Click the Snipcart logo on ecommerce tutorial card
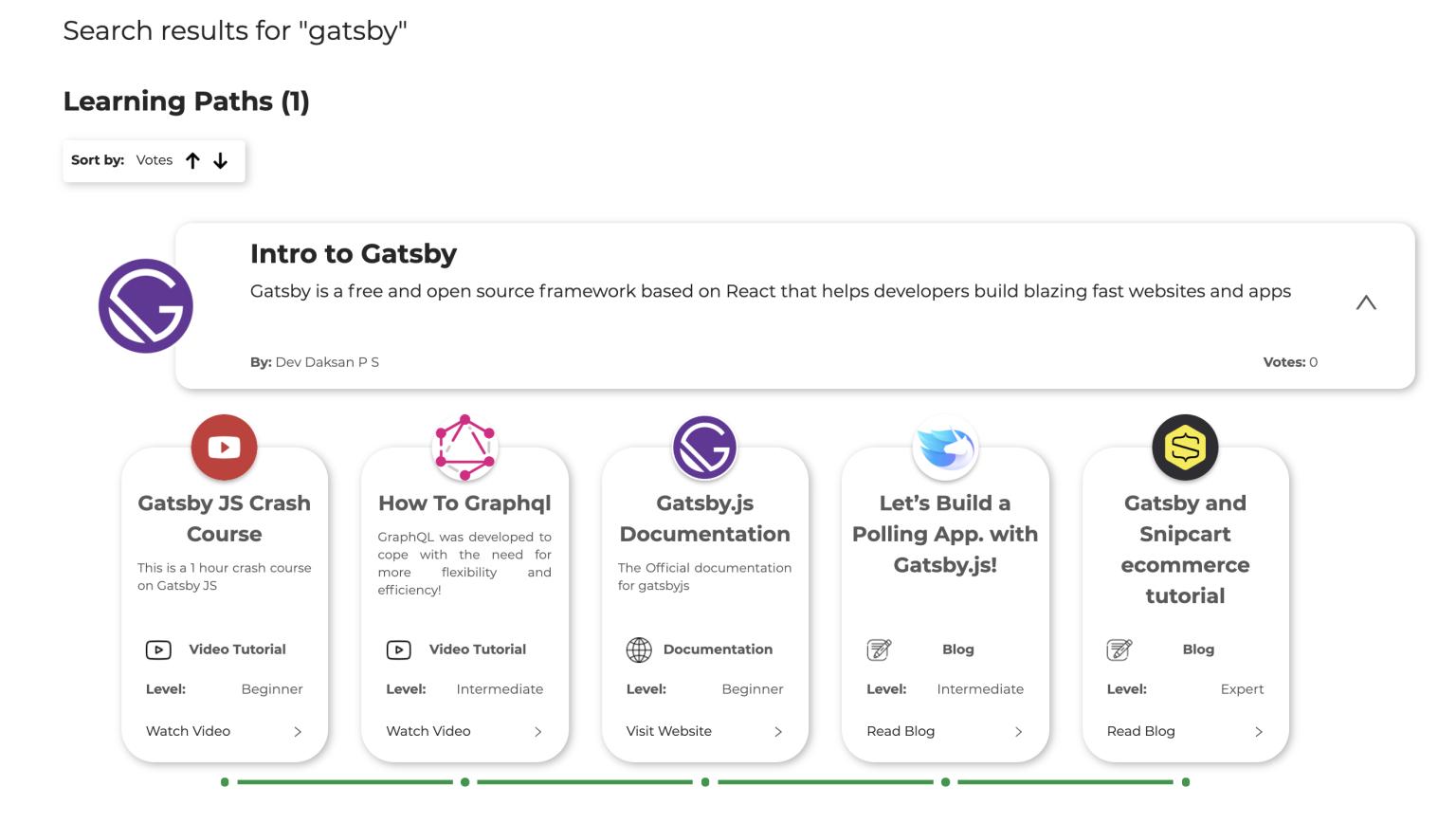1456x823 pixels. coord(1185,448)
